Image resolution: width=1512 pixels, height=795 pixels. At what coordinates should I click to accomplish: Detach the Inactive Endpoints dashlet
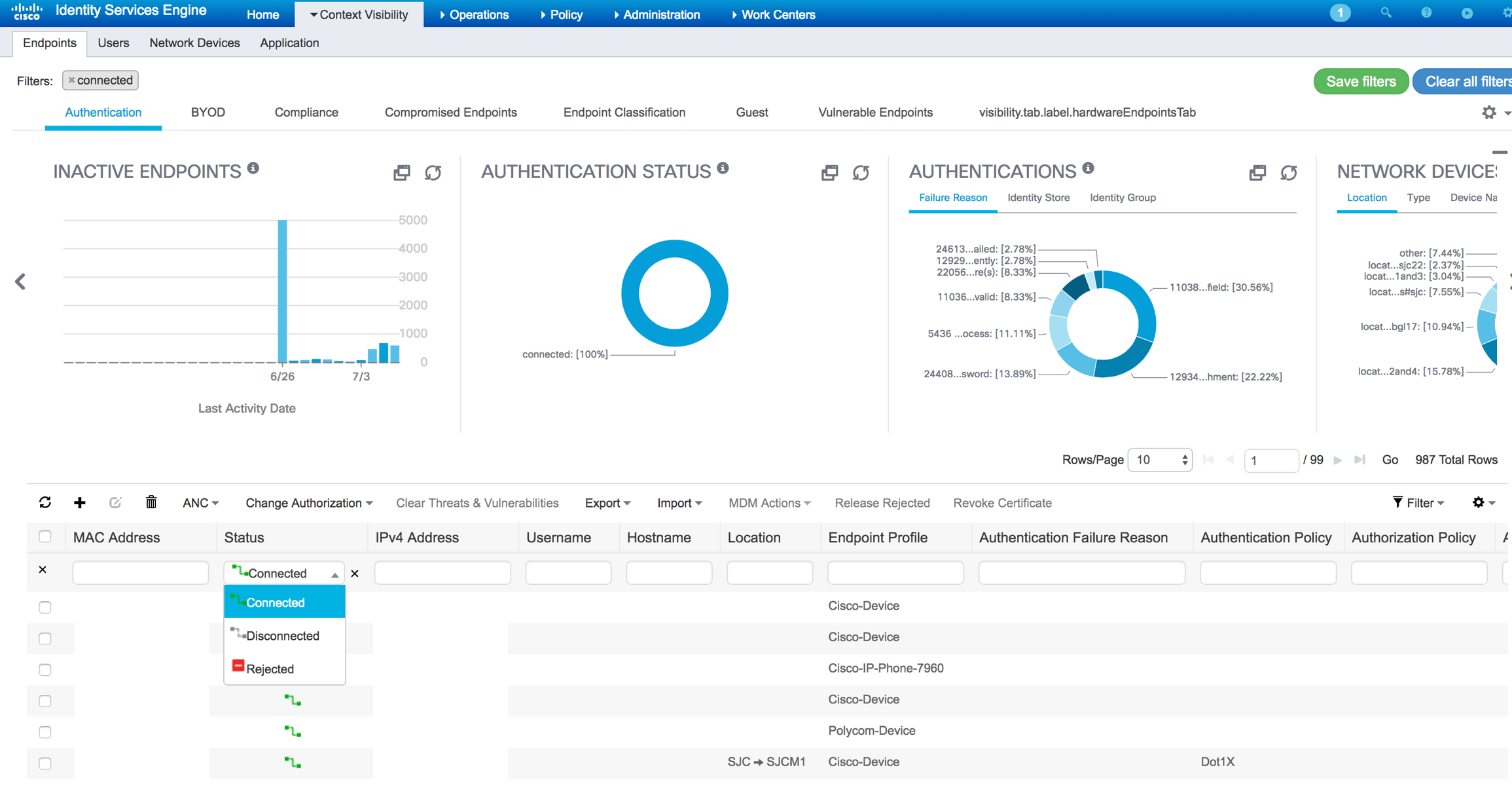(401, 172)
